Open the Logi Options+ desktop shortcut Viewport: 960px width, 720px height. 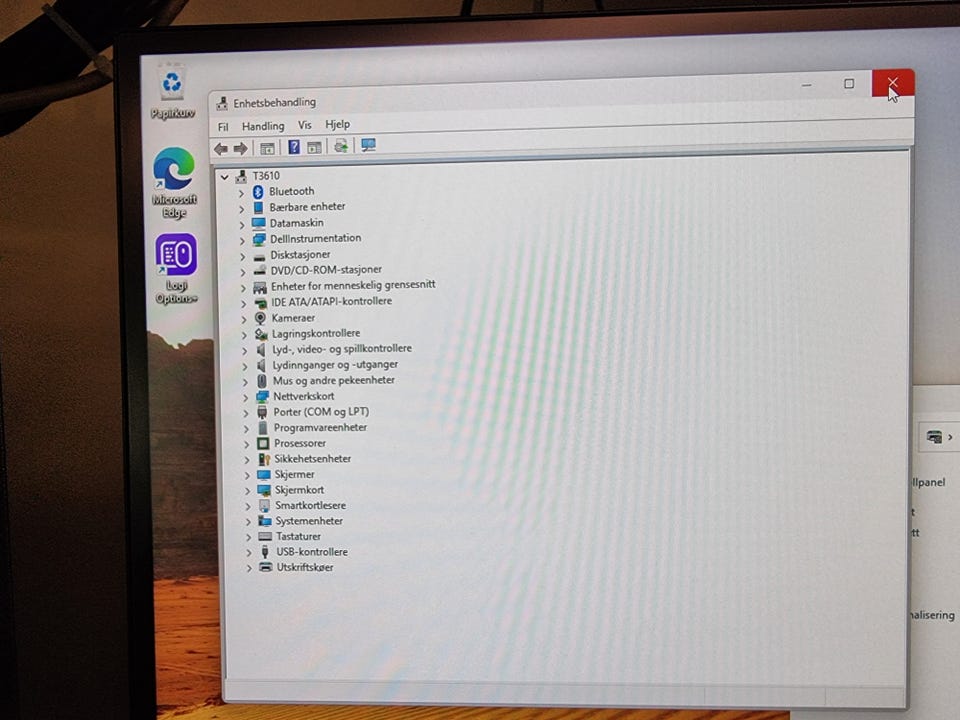(x=176, y=268)
